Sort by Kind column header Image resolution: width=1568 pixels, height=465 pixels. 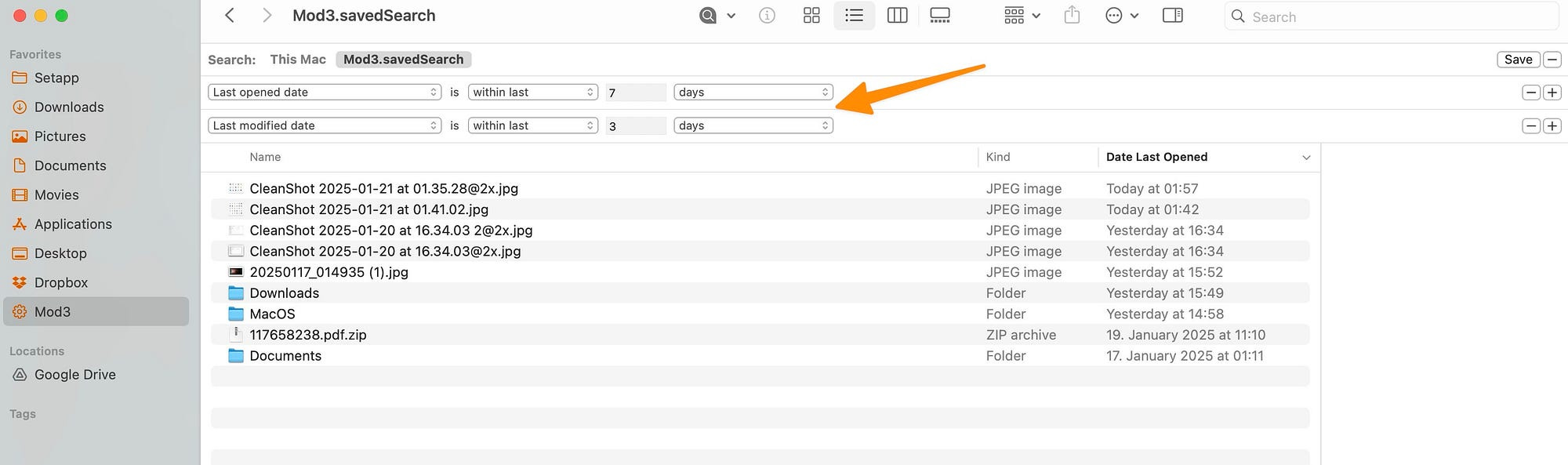pyautogui.click(x=998, y=158)
